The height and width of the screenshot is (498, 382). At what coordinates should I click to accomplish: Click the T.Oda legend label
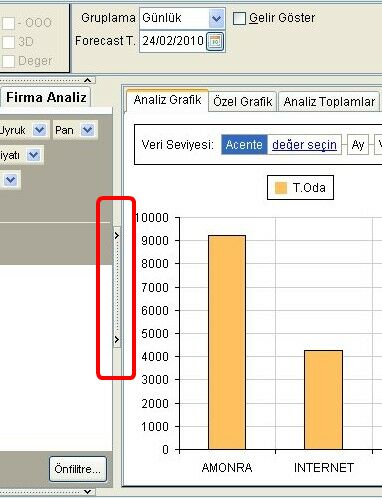coord(309,188)
